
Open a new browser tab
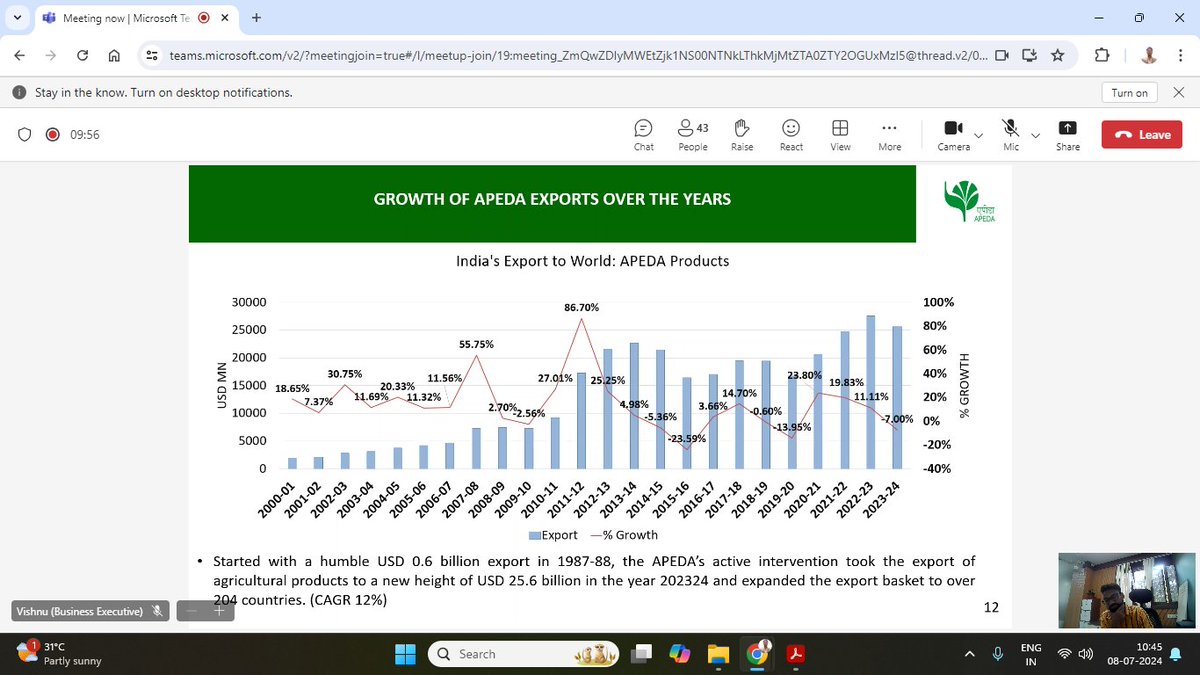(256, 18)
